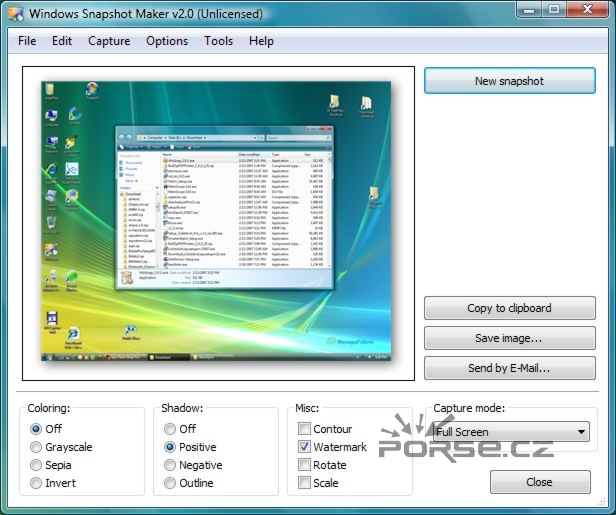Click Save image... button
The height and width of the screenshot is (515, 616).
509,338
